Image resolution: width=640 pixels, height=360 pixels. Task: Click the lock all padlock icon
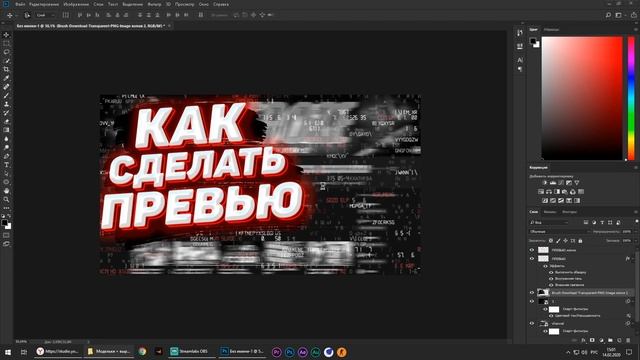pos(580,241)
